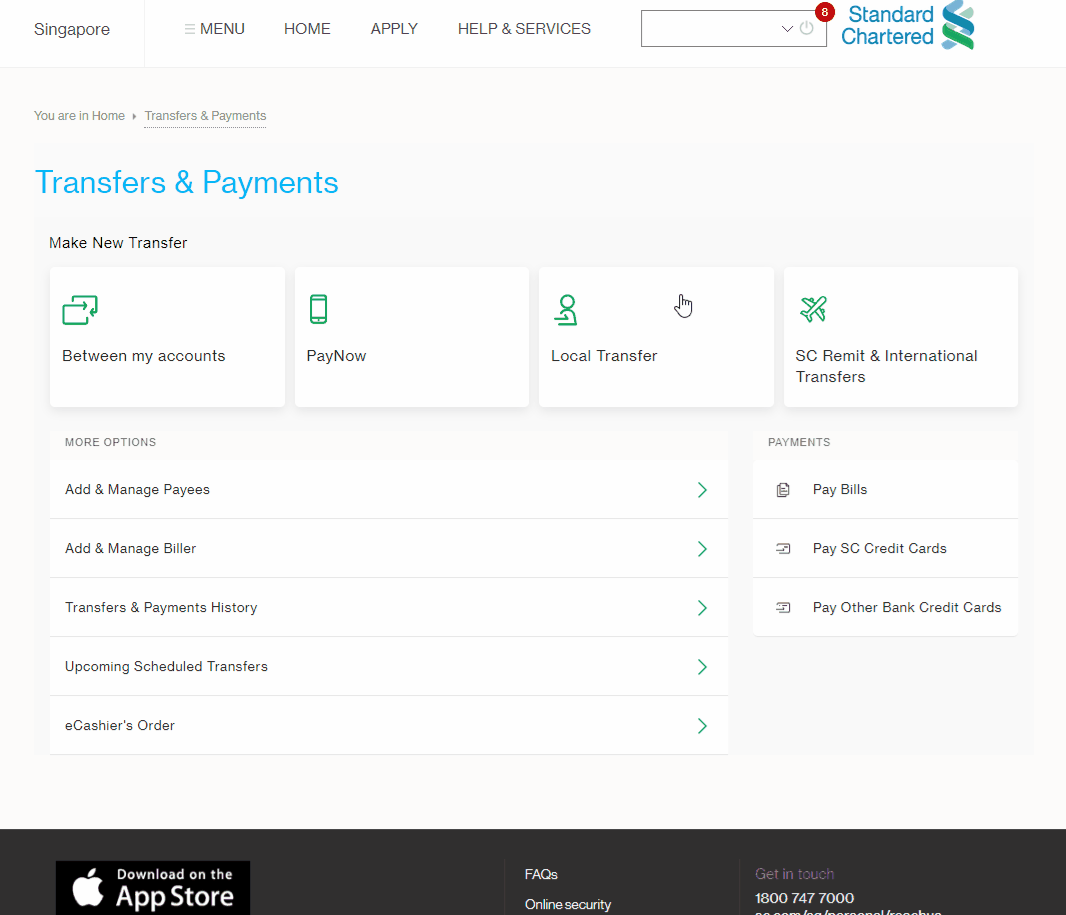The height and width of the screenshot is (915, 1066).
Task: Click the Pay SC Credit Cards icon
Action: click(x=783, y=549)
